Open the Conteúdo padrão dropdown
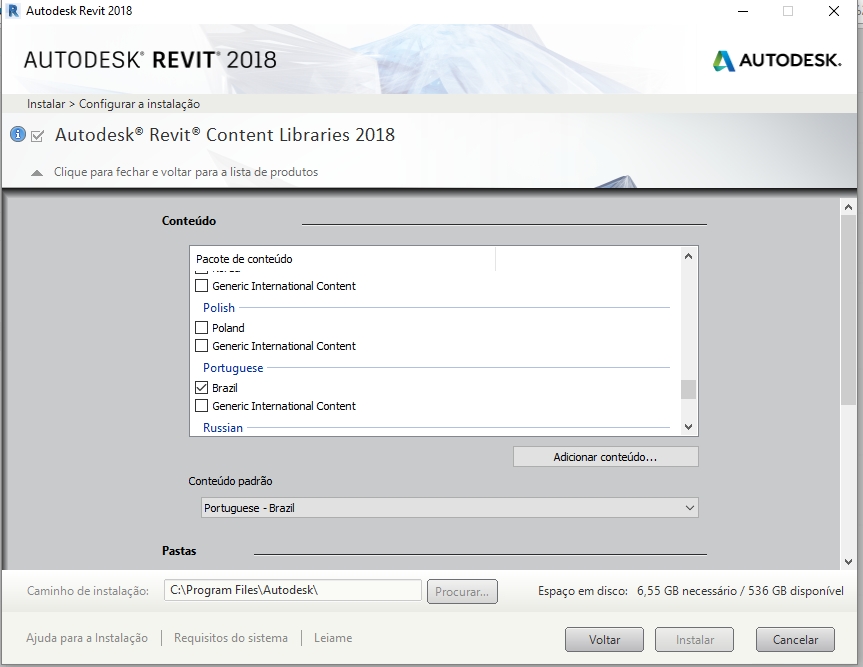 click(x=688, y=507)
